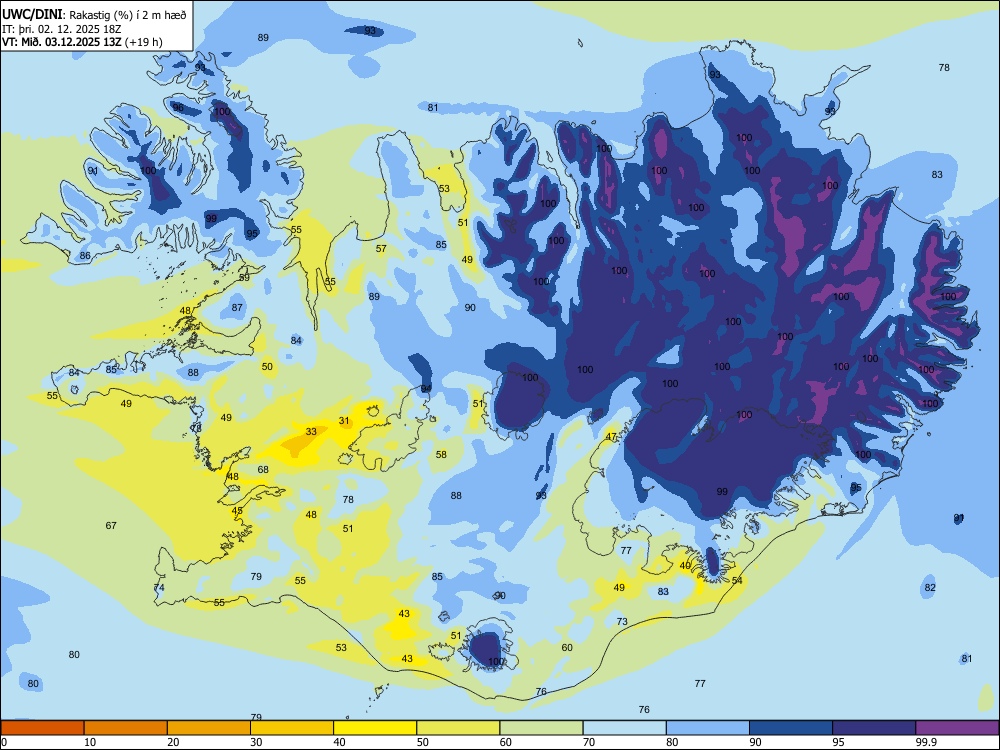Select the map value '57' in the northwest
This screenshot has width=1000, height=750.
[x=381, y=249]
